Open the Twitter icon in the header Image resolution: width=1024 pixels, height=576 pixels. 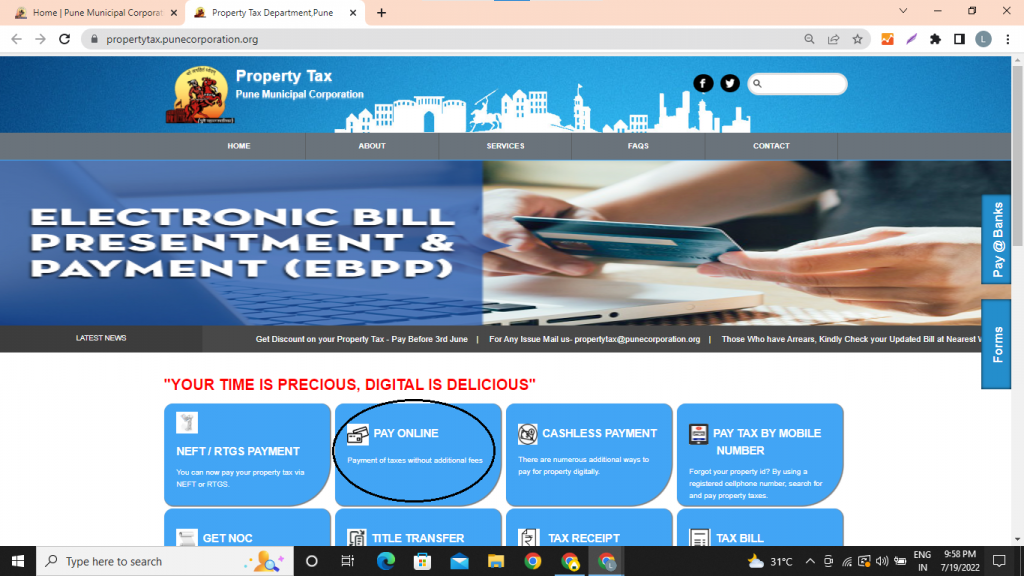click(729, 83)
